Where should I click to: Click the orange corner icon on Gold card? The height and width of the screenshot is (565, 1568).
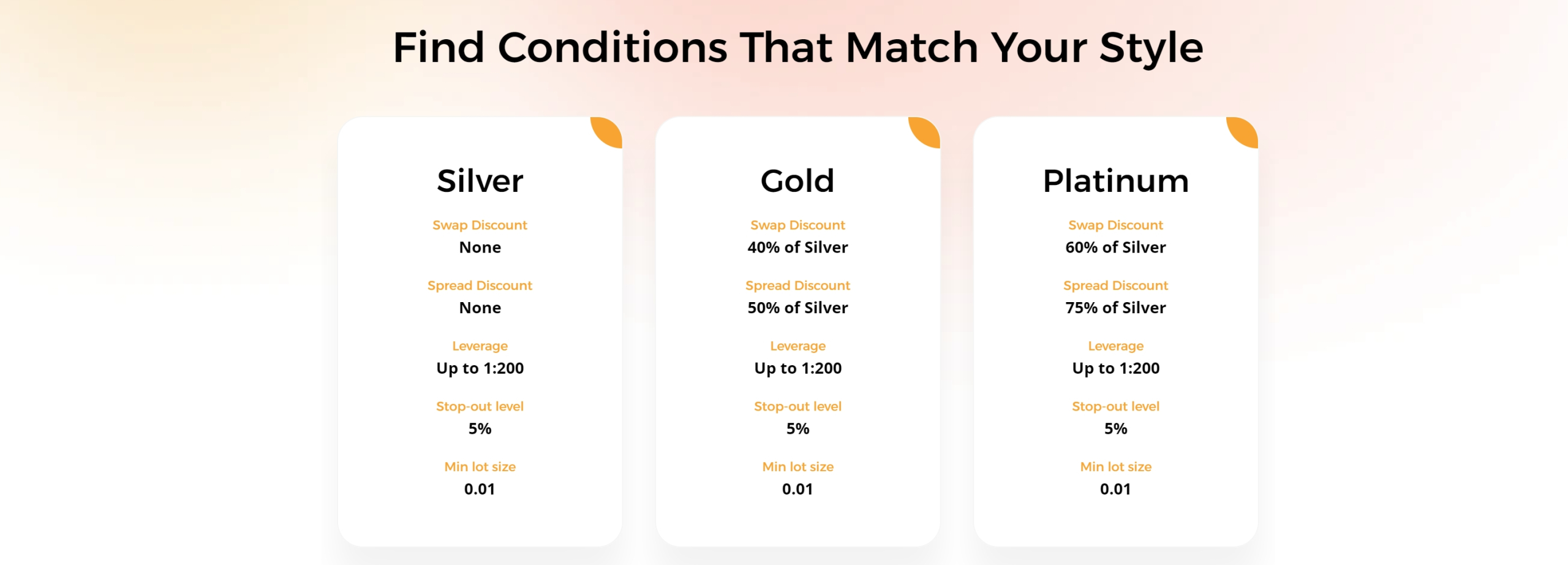927,131
